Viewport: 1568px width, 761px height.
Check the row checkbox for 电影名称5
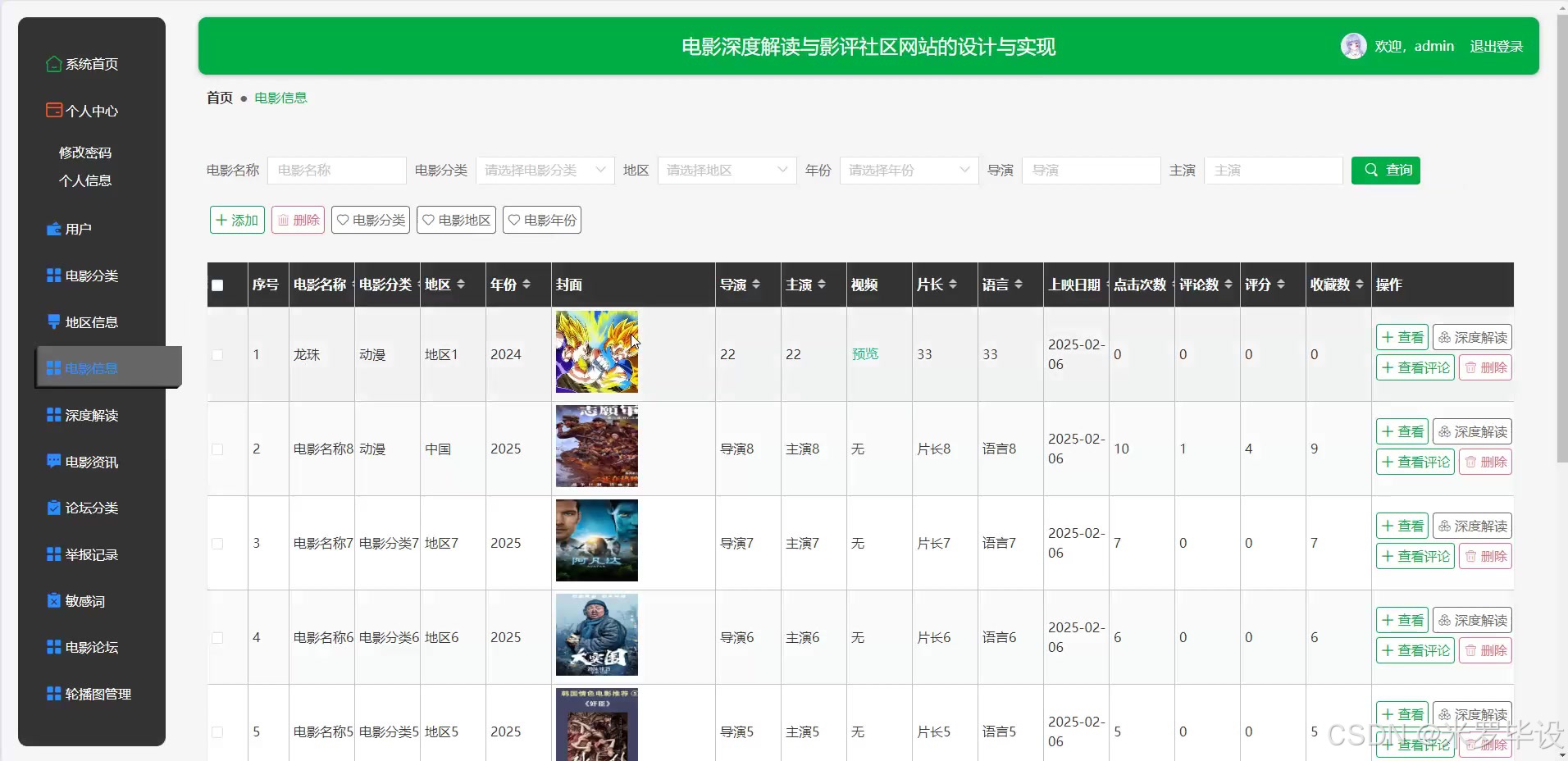(x=217, y=732)
